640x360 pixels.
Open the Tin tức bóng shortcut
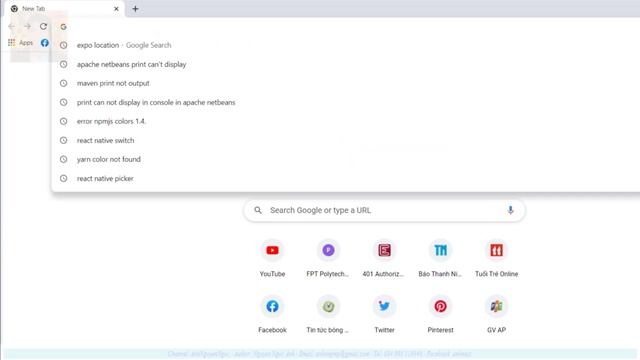(328, 314)
